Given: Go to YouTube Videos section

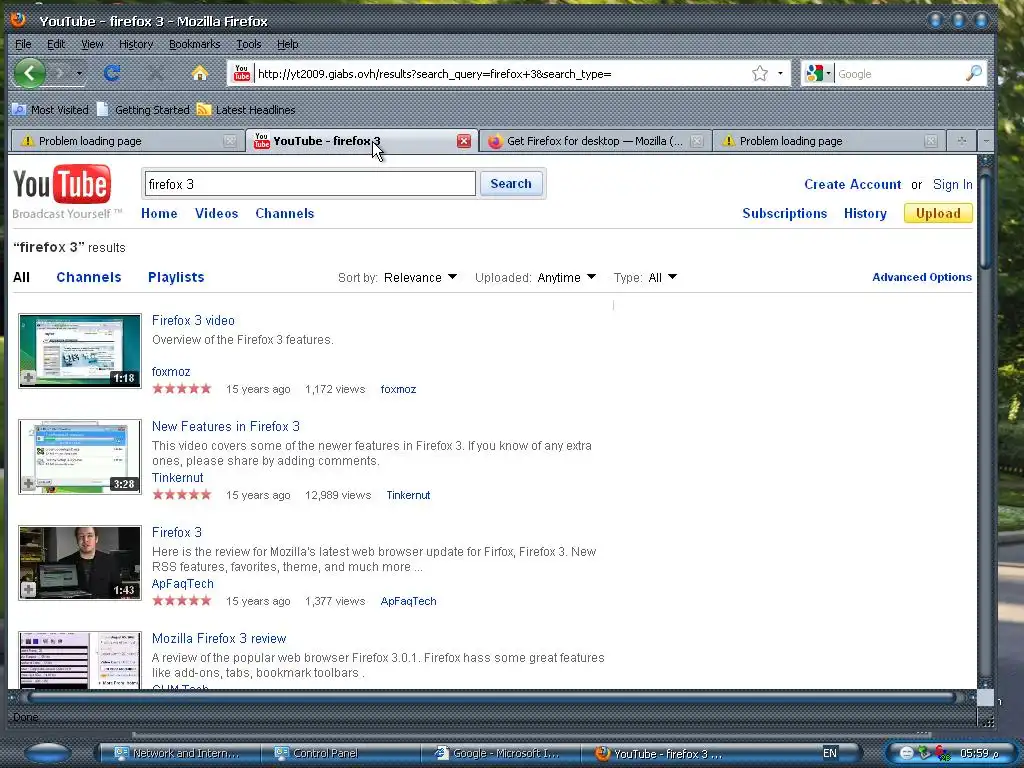Looking at the screenshot, I should [x=216, y=214].
